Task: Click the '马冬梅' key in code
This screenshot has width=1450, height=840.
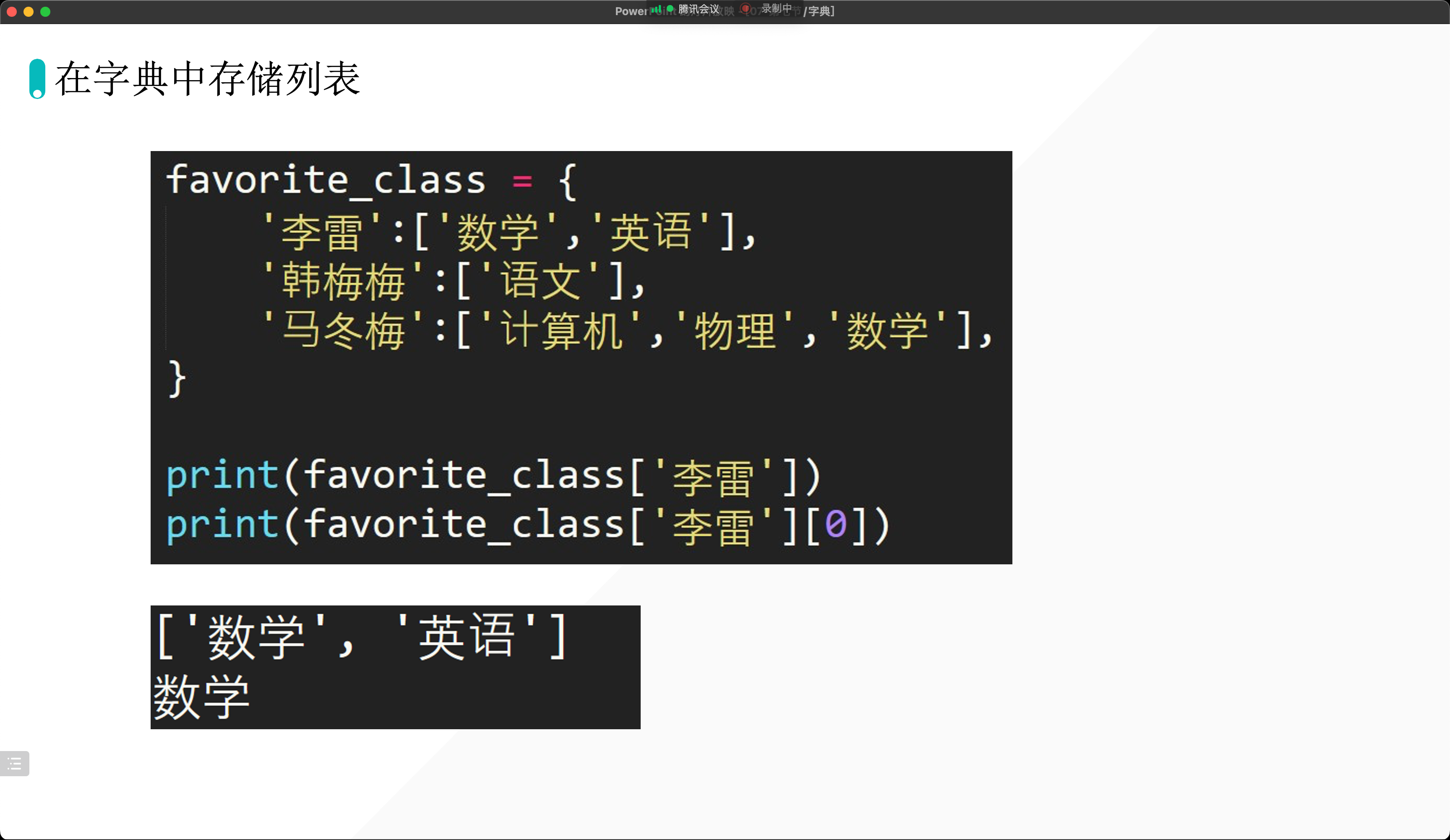Action: [x=343, y=330]
